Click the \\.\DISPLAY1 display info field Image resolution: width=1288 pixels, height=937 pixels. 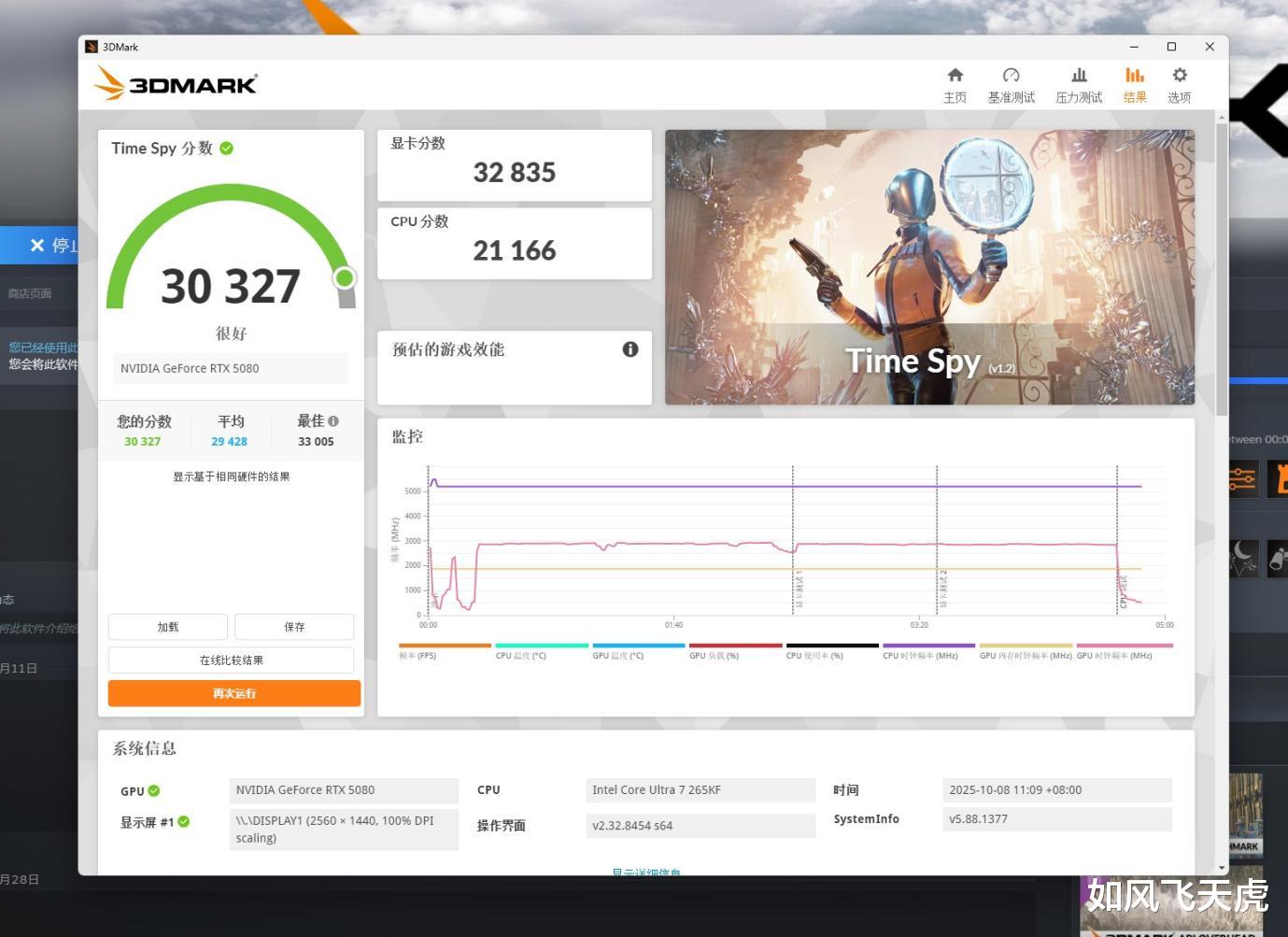tap(344, 830)
